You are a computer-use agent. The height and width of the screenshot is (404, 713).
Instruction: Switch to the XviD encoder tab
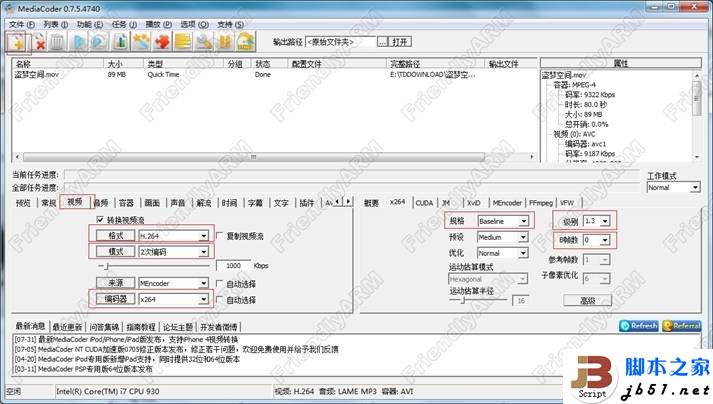pyautogui.click(x=474, y=203)
